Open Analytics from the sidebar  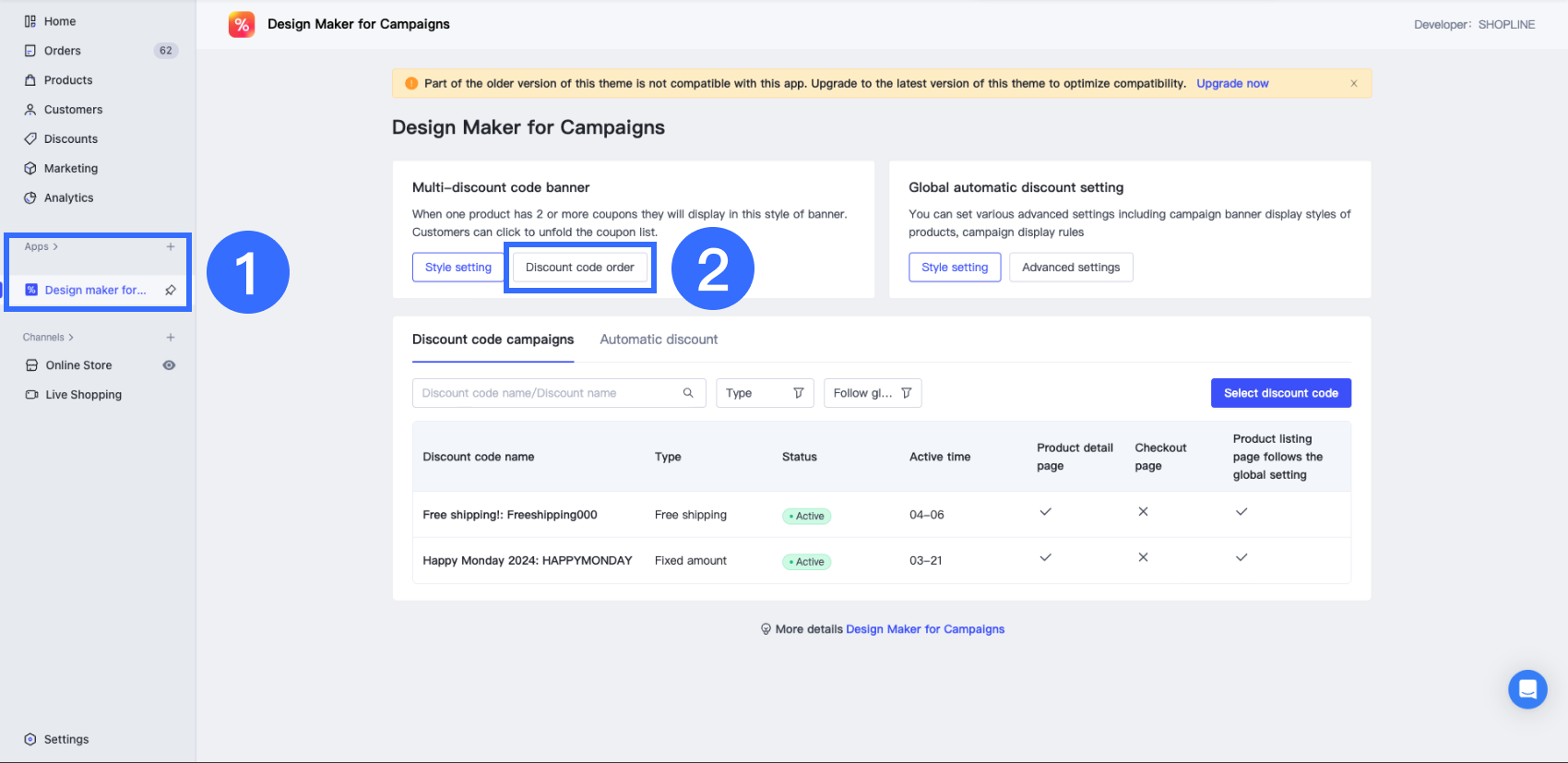click(68, 197)
